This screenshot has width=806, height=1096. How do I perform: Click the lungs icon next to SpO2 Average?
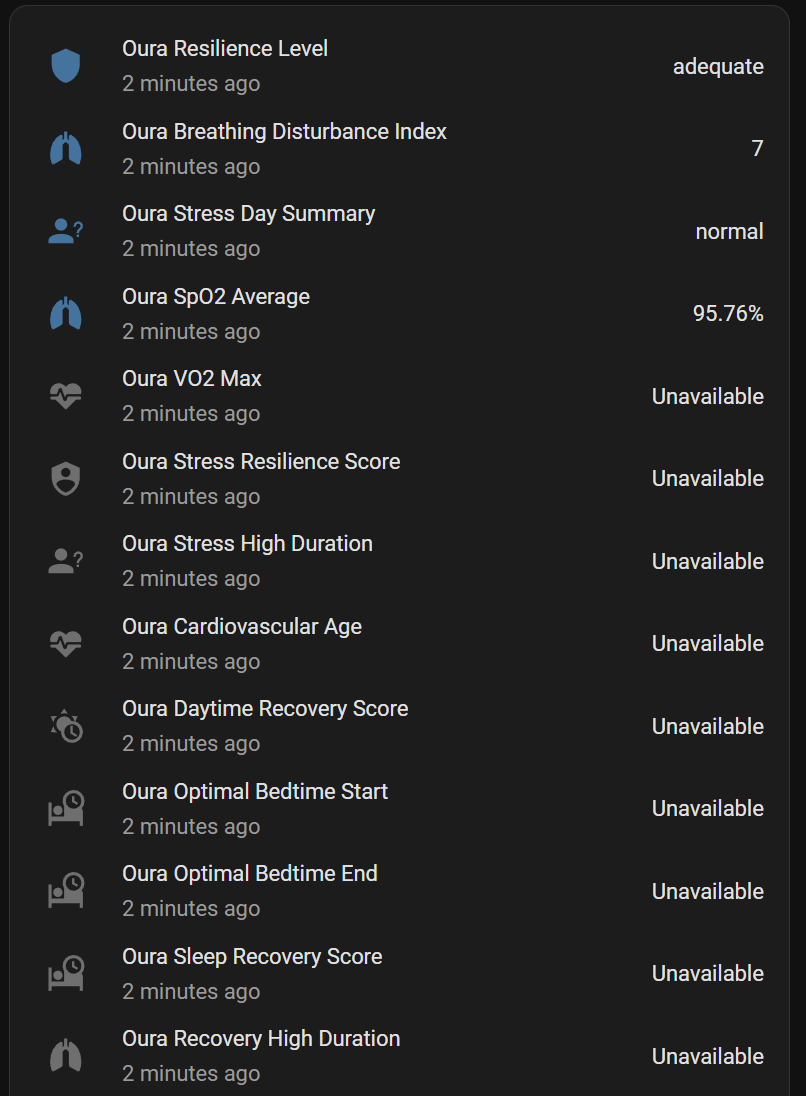[65, 314]
